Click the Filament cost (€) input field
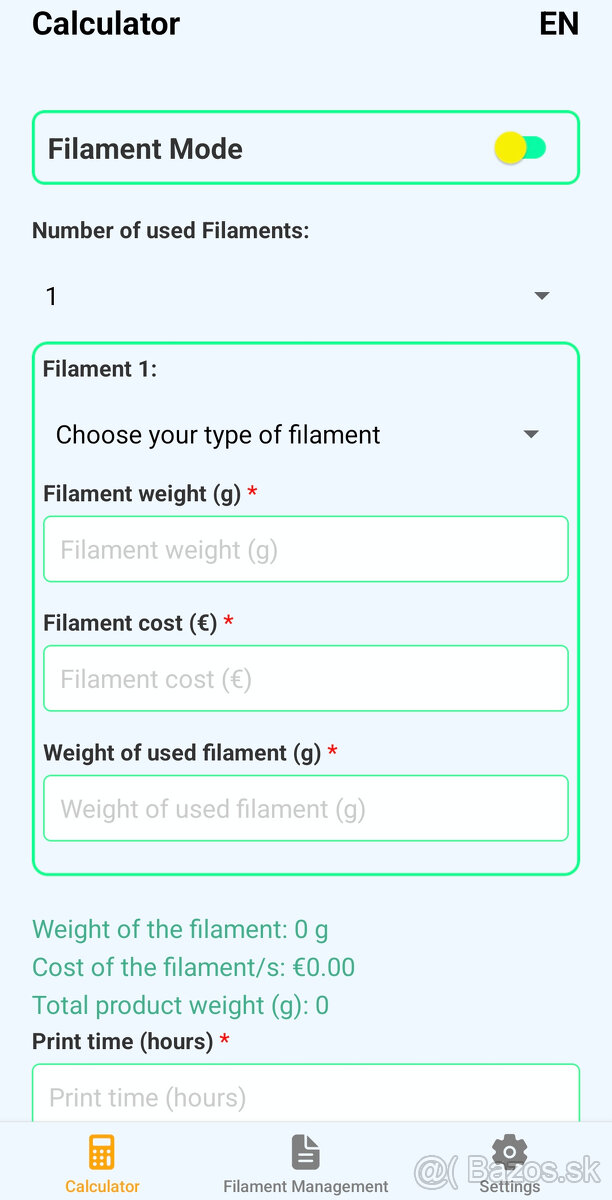The width and height of the screenshot is (612, 1200). pyautogui.click(x=306, y=679)
